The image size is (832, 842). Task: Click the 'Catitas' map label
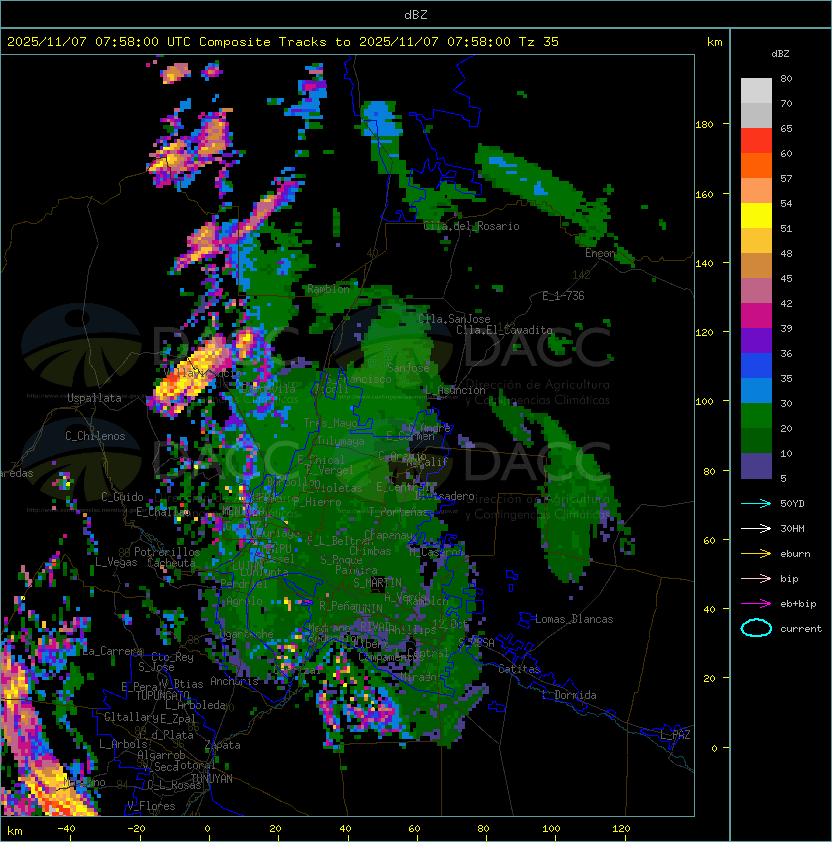pos(519,669)
